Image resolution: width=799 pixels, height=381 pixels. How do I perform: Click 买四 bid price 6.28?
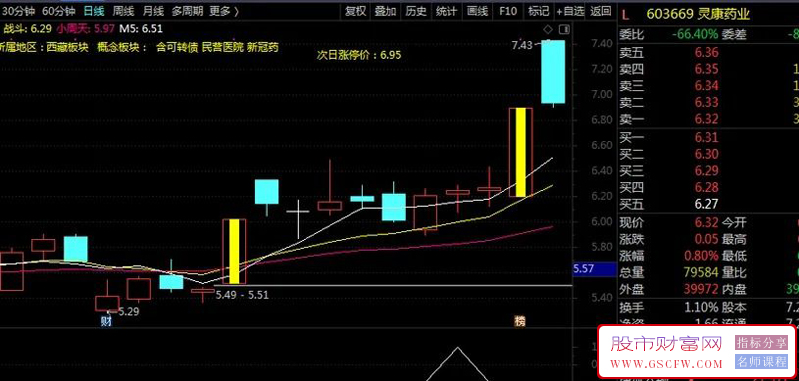[x=706, y=187]
